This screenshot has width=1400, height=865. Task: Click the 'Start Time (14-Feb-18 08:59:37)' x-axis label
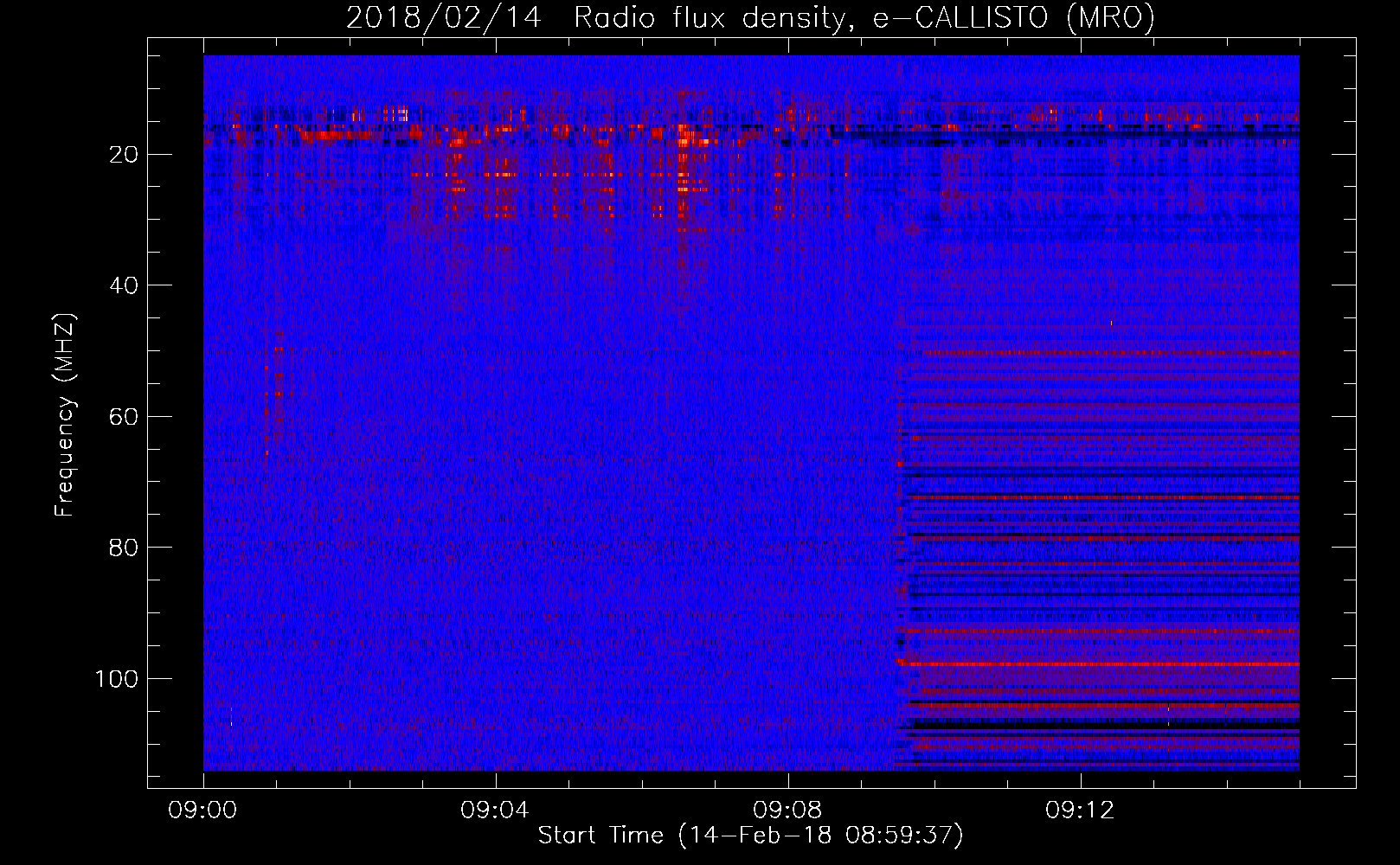[750, 836]
